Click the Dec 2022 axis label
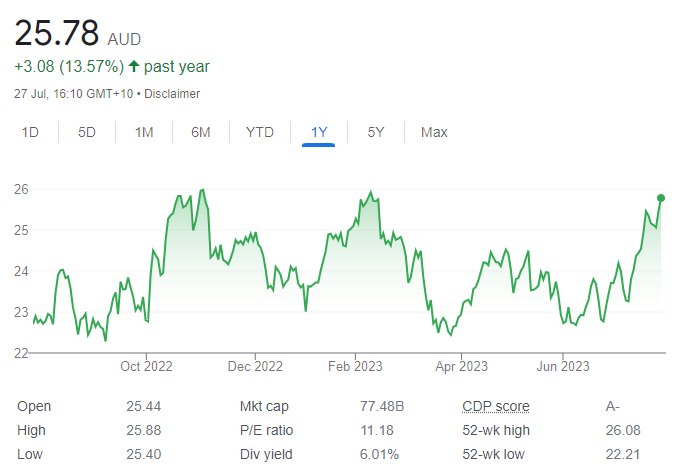Viewport: 682px width, 474px height. (255, 367)
